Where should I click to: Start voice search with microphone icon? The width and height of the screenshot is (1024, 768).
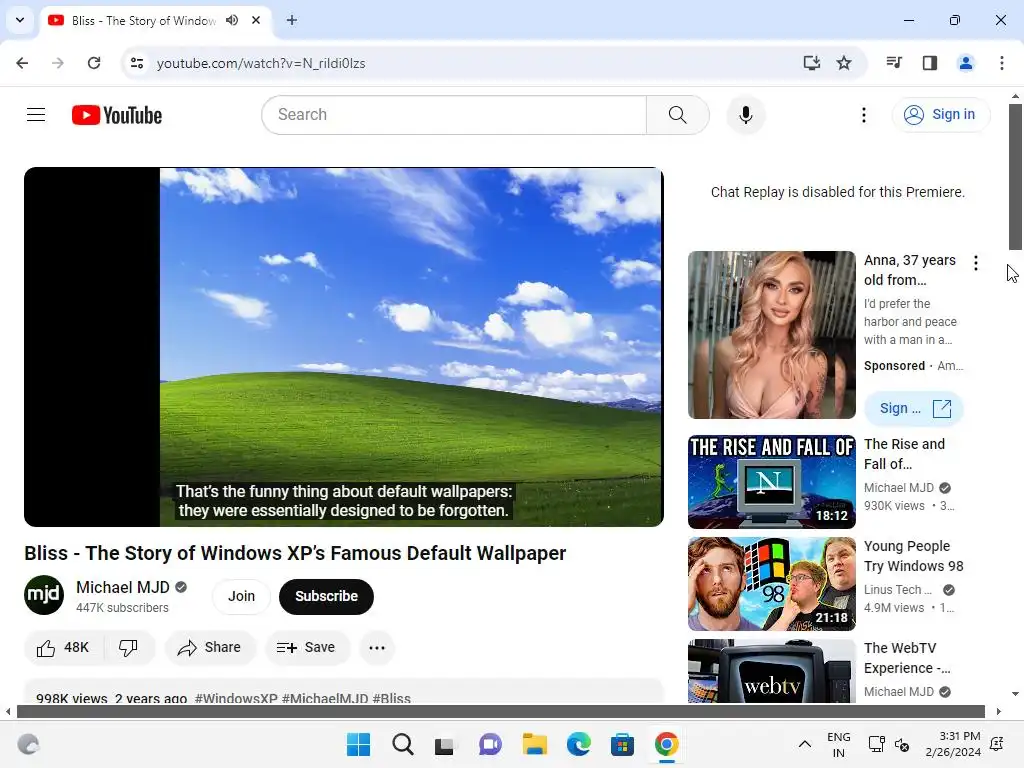(x=745, y=115)
